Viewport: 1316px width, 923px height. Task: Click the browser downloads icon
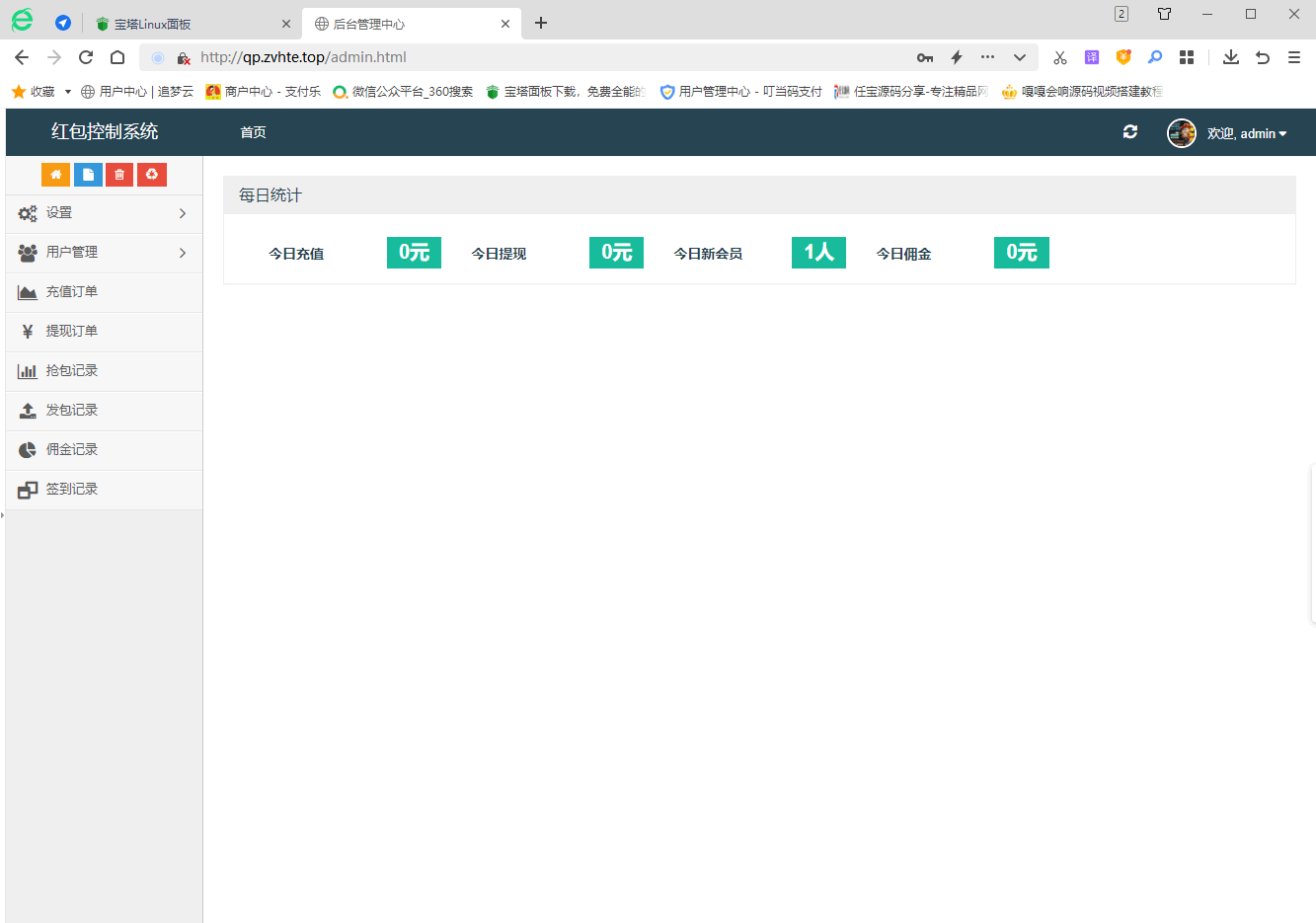click(1230, 57)
